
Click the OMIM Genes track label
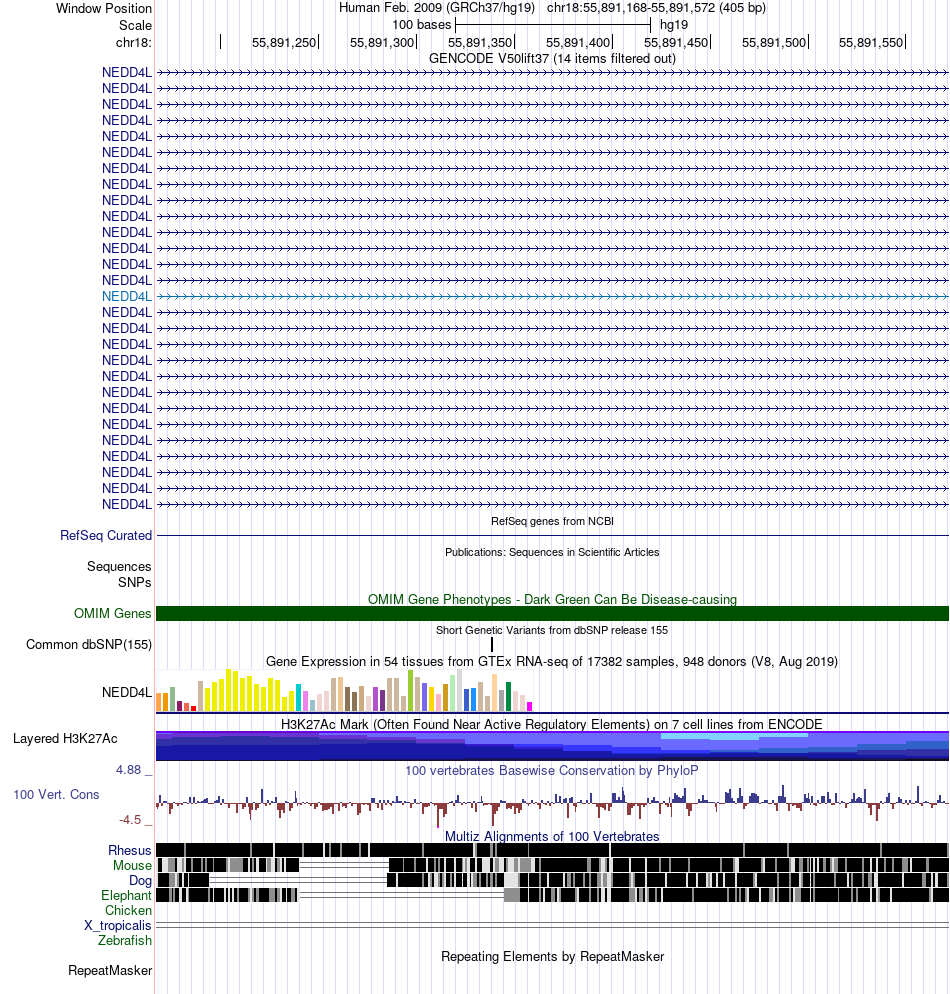click(x=112, y=613)
